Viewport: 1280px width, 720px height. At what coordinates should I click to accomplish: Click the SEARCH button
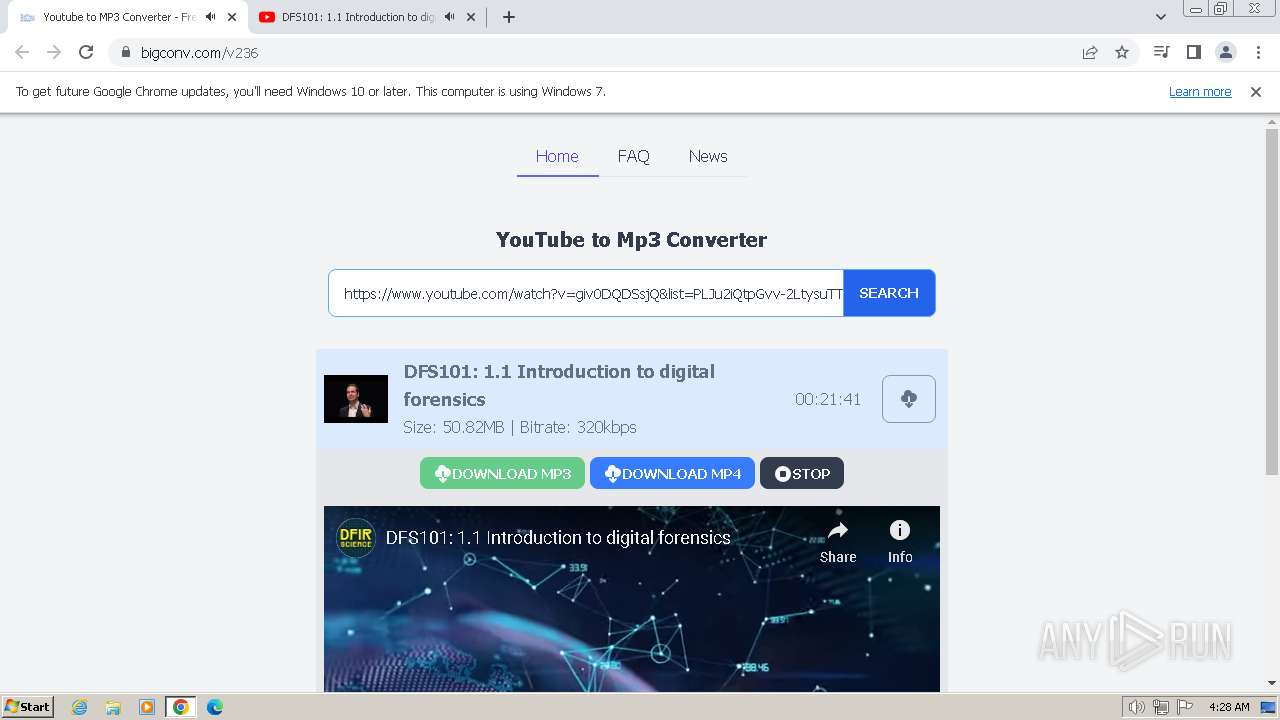point(889,293)
